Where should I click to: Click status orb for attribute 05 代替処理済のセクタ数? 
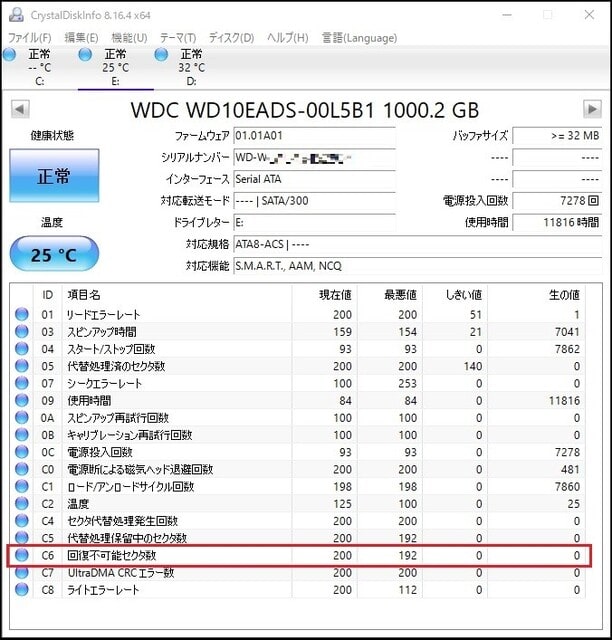(22, 366)
